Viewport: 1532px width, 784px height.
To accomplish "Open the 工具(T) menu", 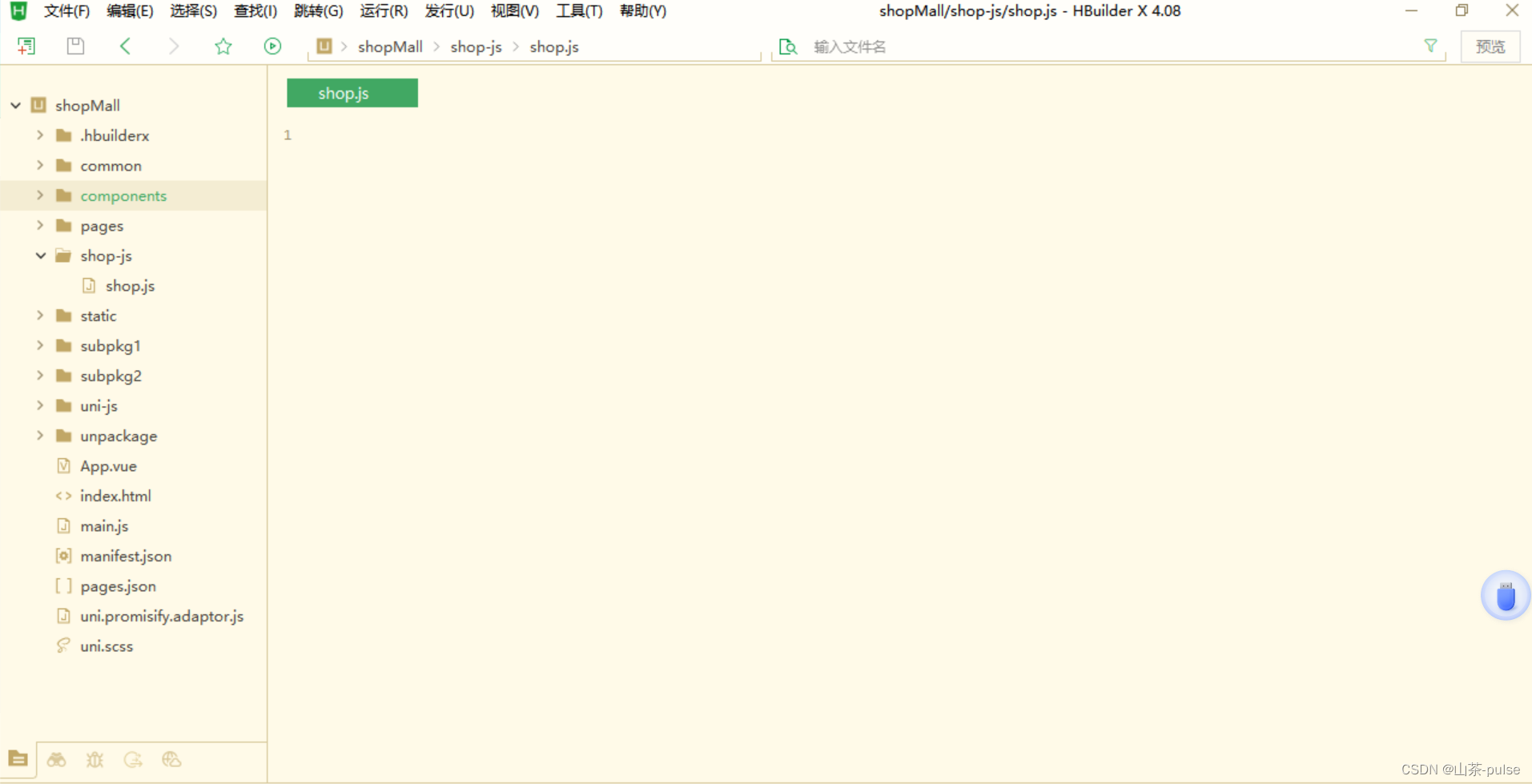I will click(x=579, y=11).
